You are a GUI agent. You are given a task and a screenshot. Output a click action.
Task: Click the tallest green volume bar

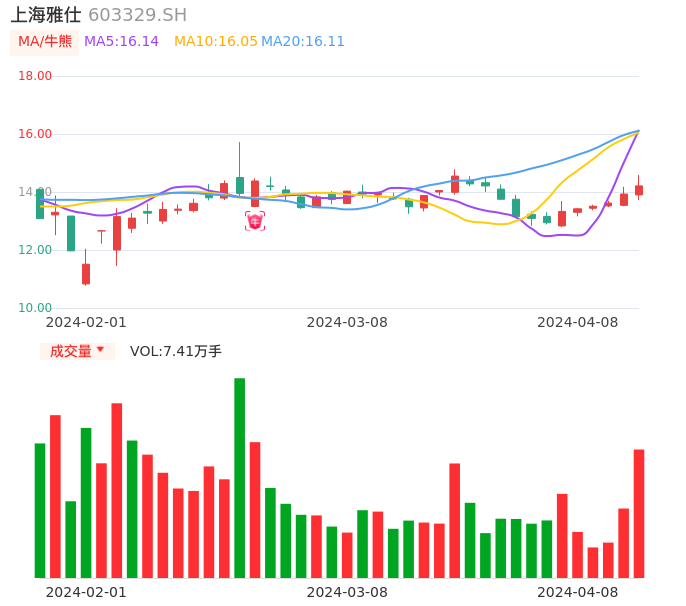click(x=239, y=478)
